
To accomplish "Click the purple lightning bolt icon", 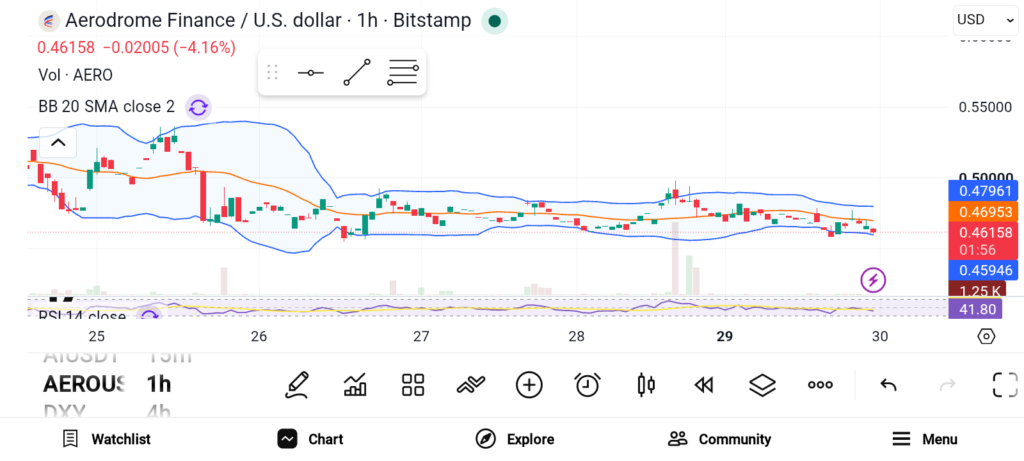I will coord(873,280).
